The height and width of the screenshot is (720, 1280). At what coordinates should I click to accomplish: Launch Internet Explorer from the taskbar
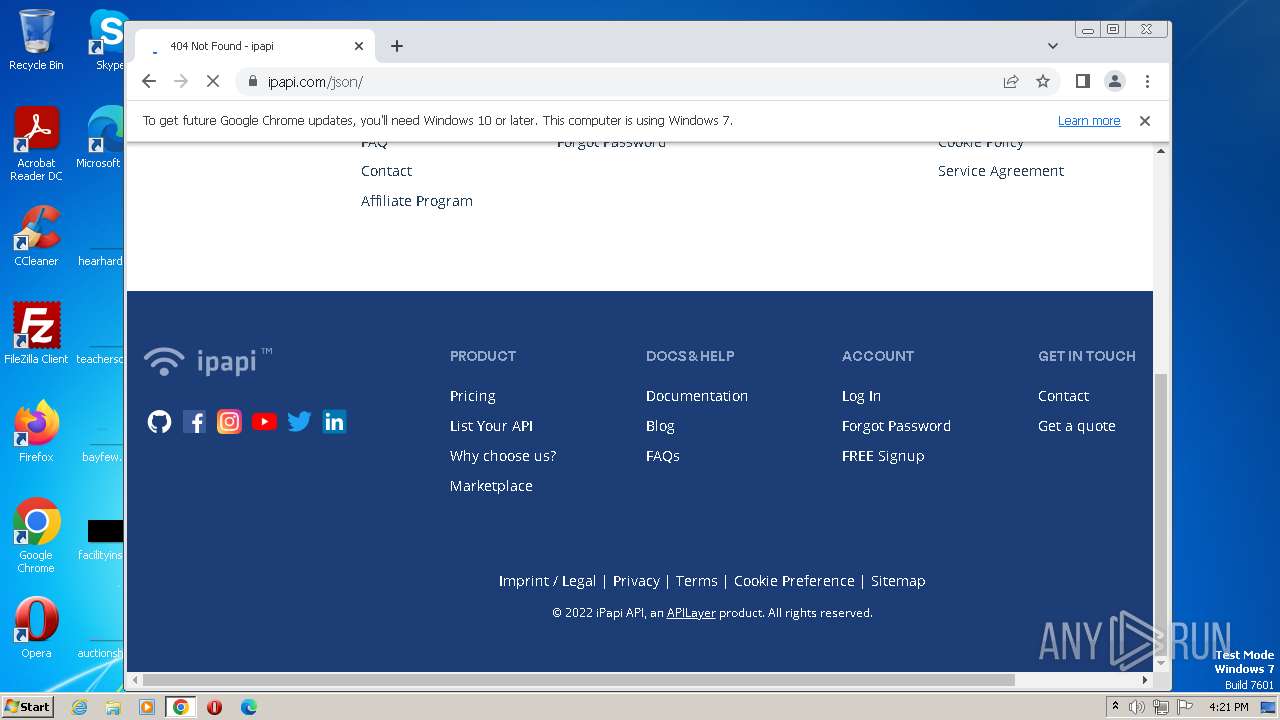pos(80,707)
